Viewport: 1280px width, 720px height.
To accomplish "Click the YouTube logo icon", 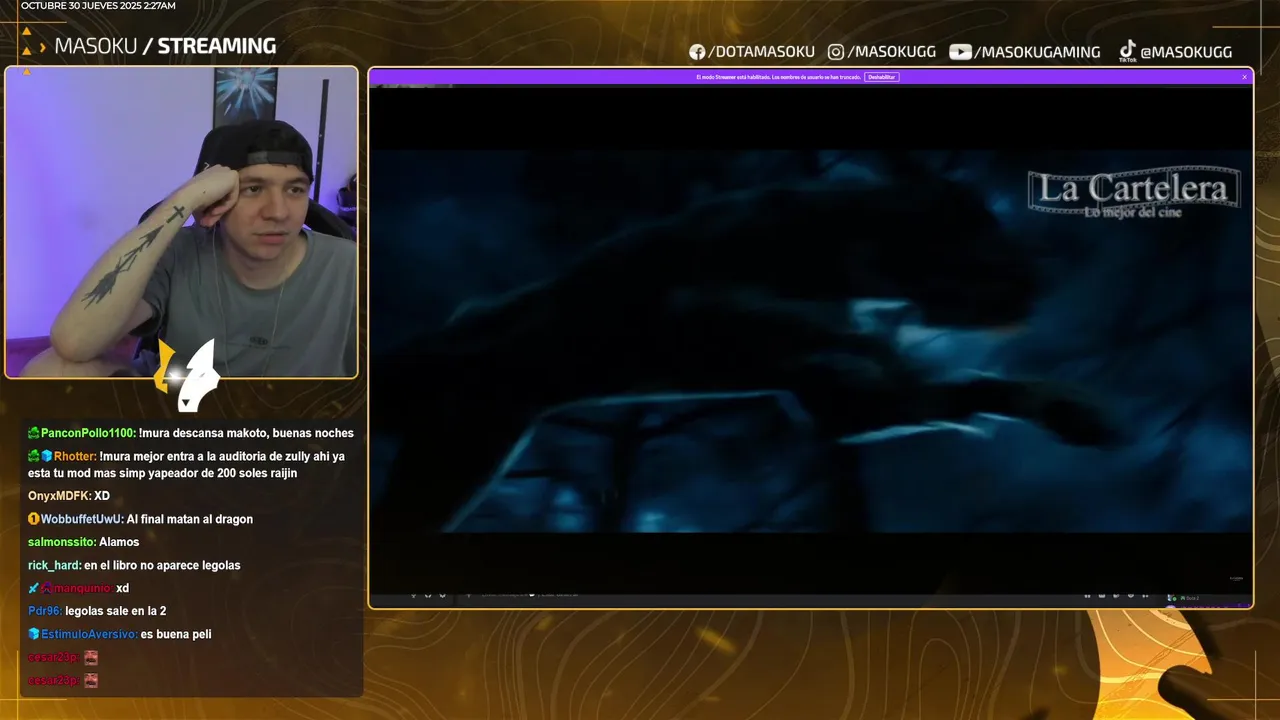I will 960,52.
